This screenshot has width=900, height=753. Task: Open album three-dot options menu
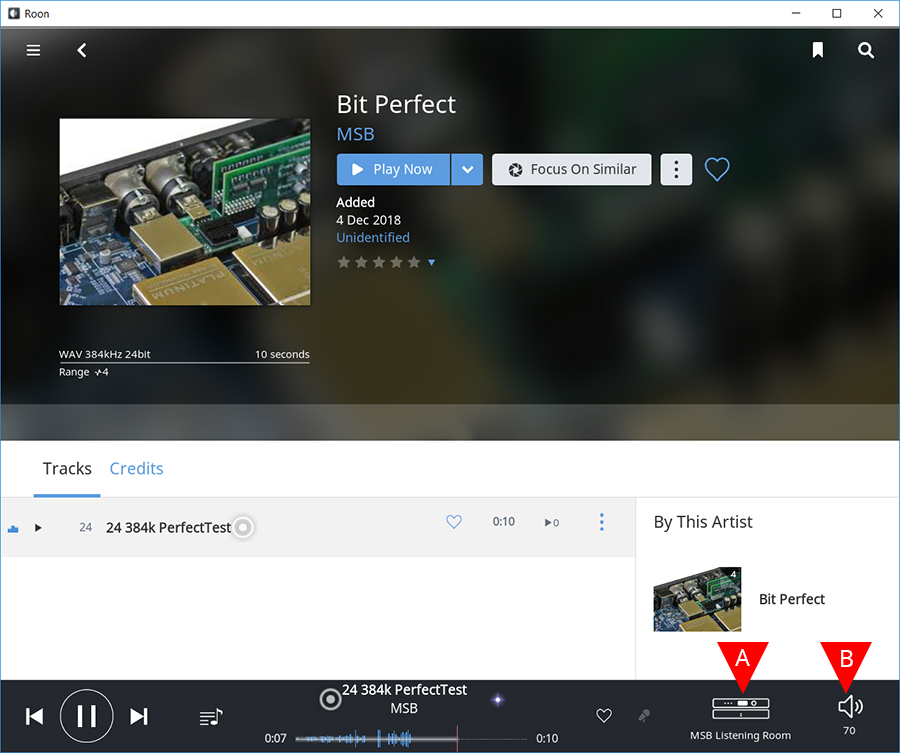point(677,170)
